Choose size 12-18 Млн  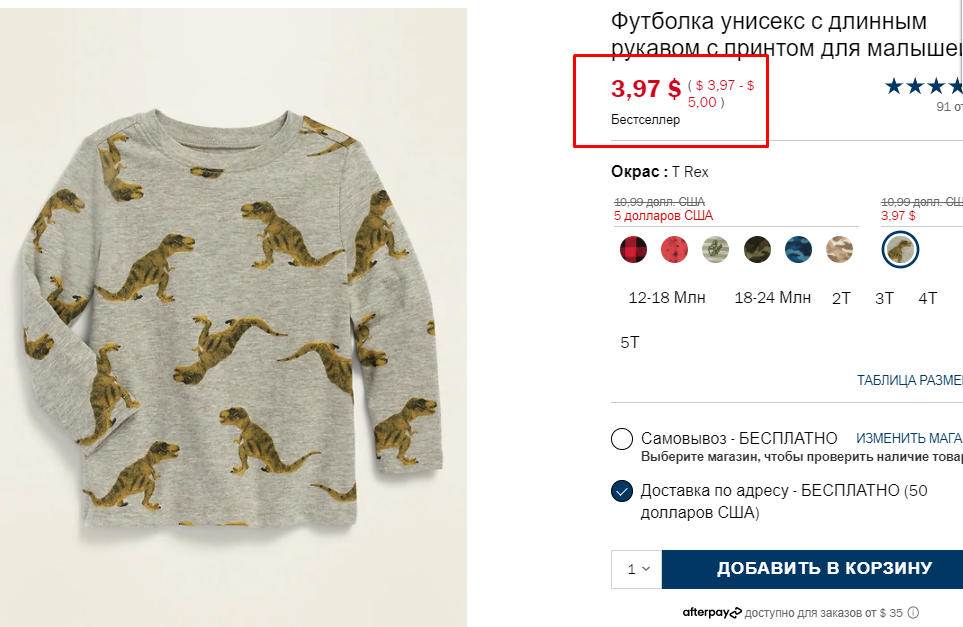(x=667, y=298)
